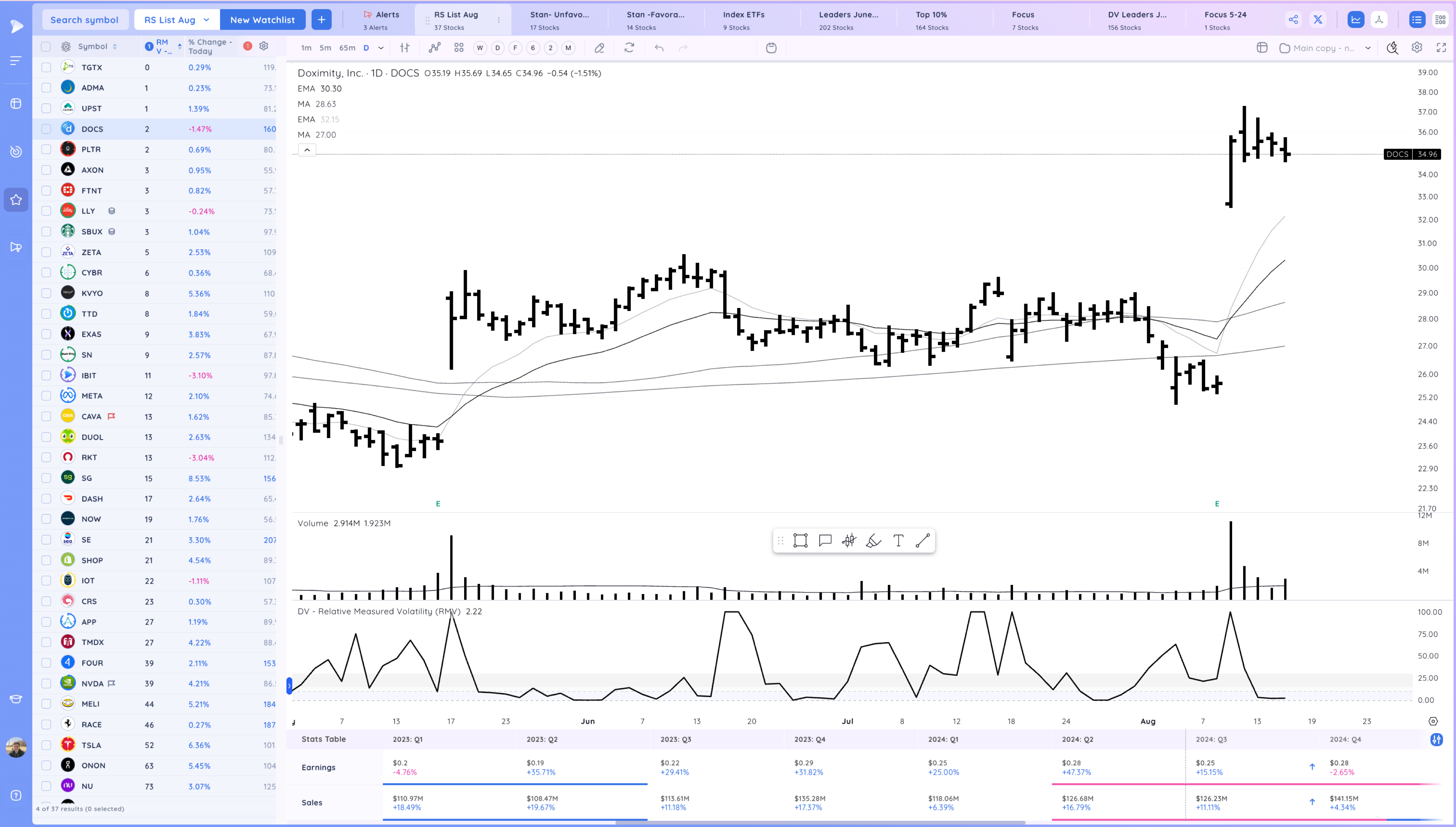Click the Refresh chart icon
The height and width of the screenshot is (827, 1456).
[x=629, y=48]
